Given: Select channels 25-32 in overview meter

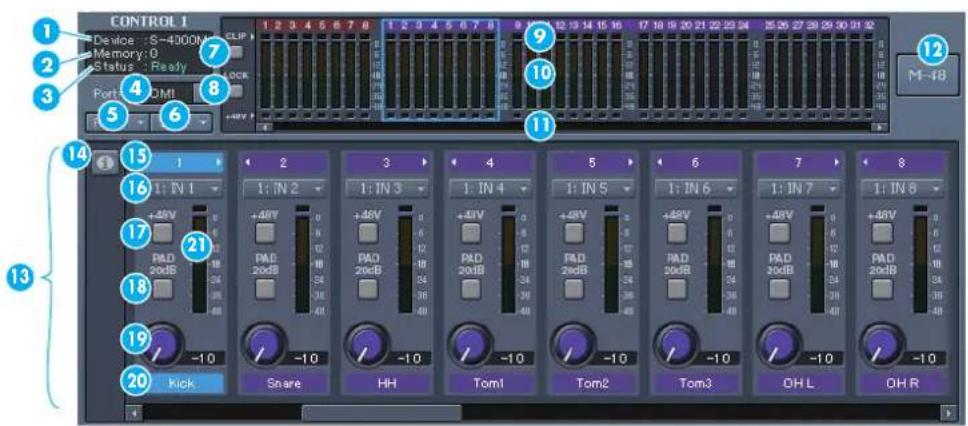Looking at the screenshot, I should point(819,70).
